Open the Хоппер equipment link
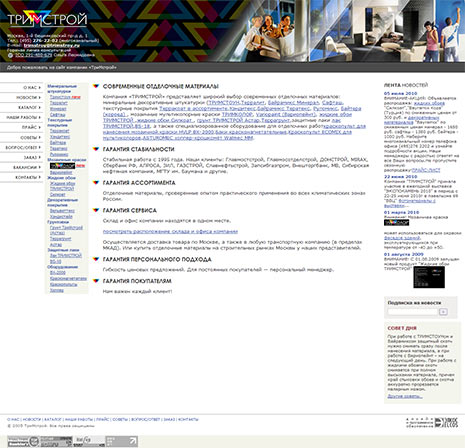The width and height of the screenshot is (465, 448). tap(57, 290)
